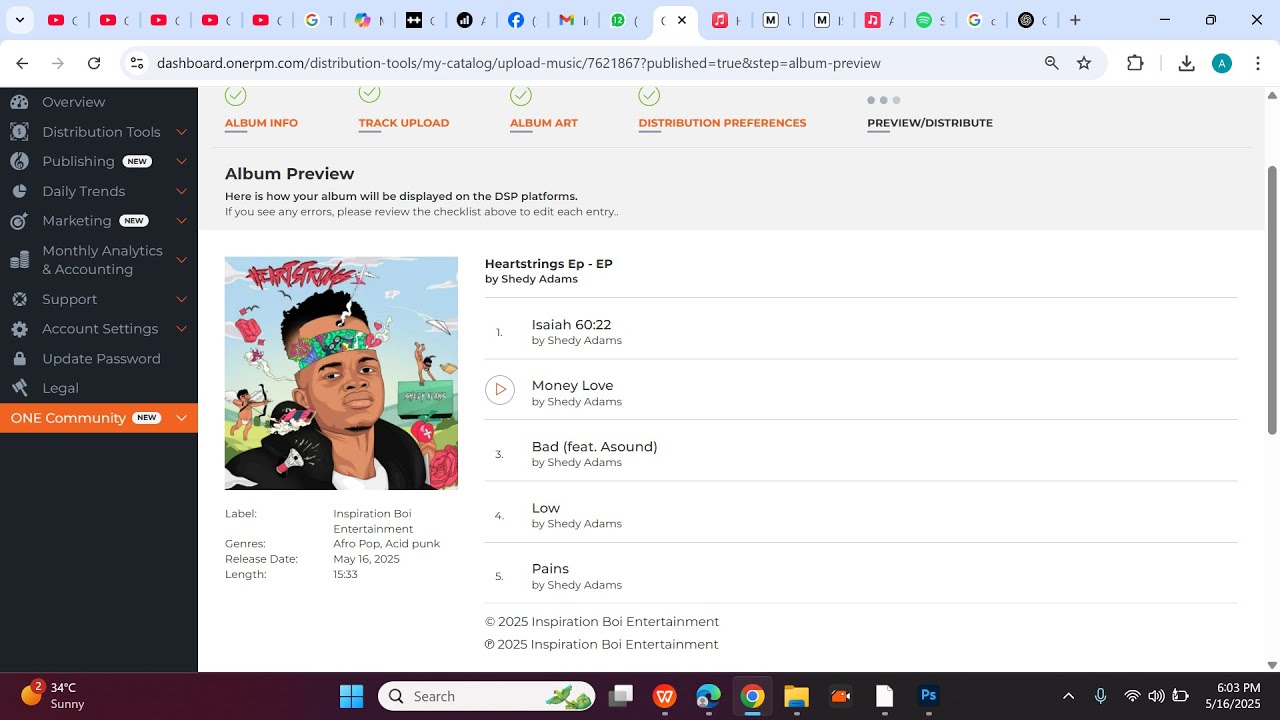
Task: Open File Explorer from the taskbar
Action: tap(796, 696)
